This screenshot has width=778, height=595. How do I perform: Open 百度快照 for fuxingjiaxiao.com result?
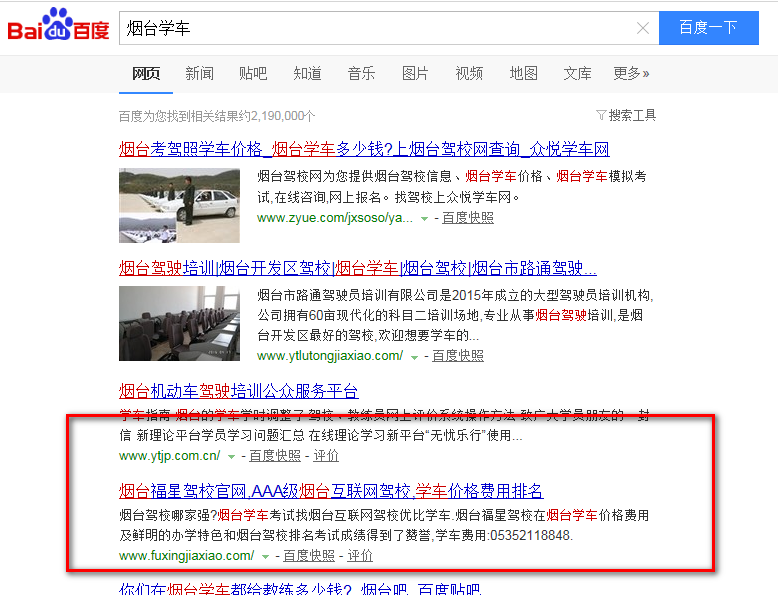click(309, 555)
